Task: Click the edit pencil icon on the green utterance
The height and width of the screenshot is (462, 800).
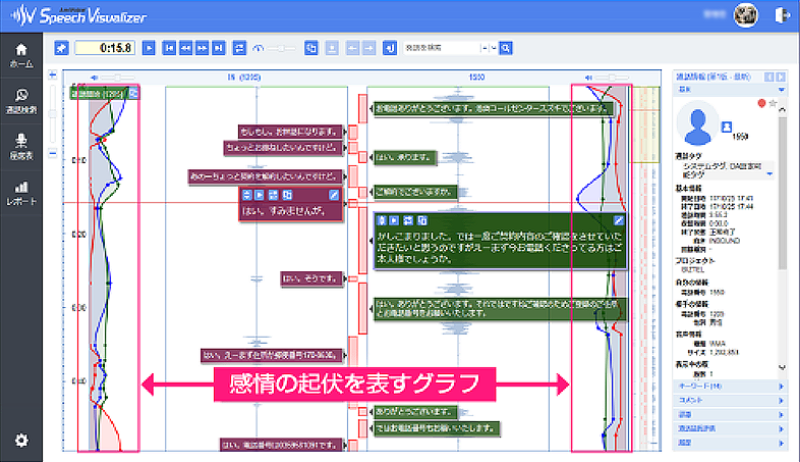Action: 619,220
